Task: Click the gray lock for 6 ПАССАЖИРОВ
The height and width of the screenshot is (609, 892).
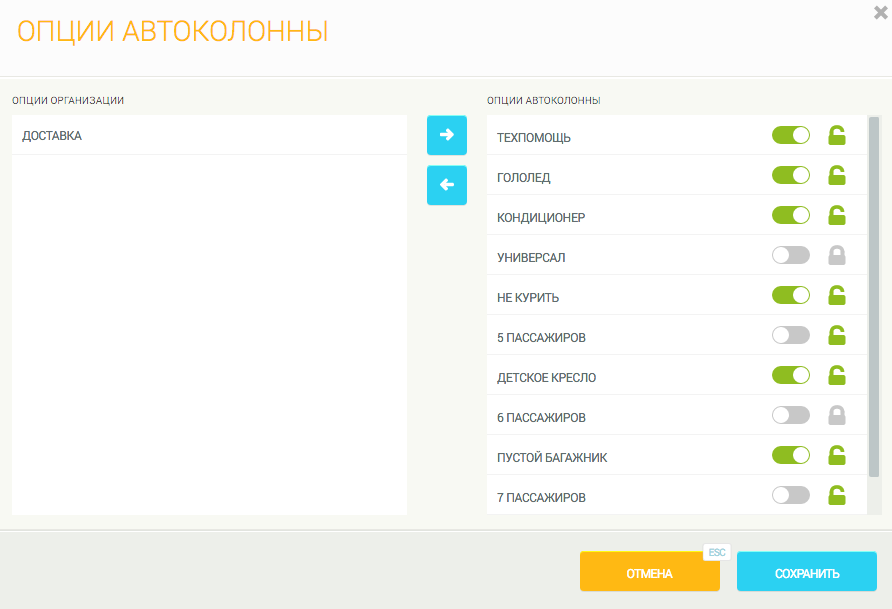Action: pyautogui.click(x=837, y=415)
